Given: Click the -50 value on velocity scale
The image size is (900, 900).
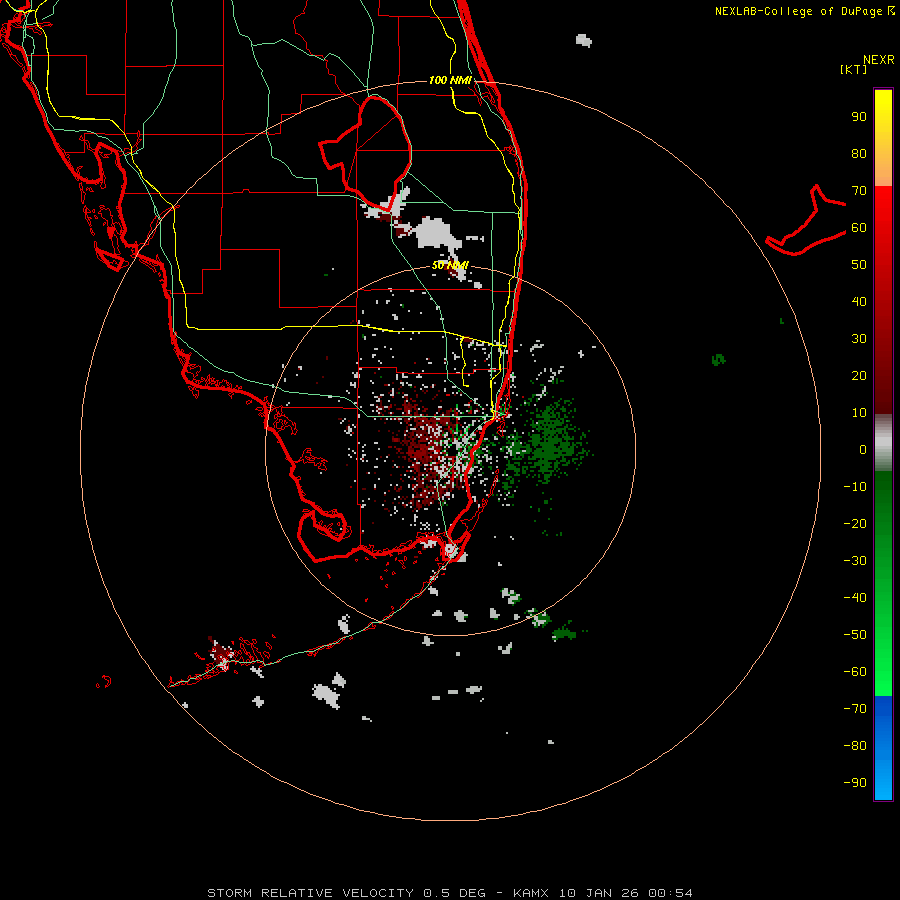Looking at the screenshot, I should 855,635.
